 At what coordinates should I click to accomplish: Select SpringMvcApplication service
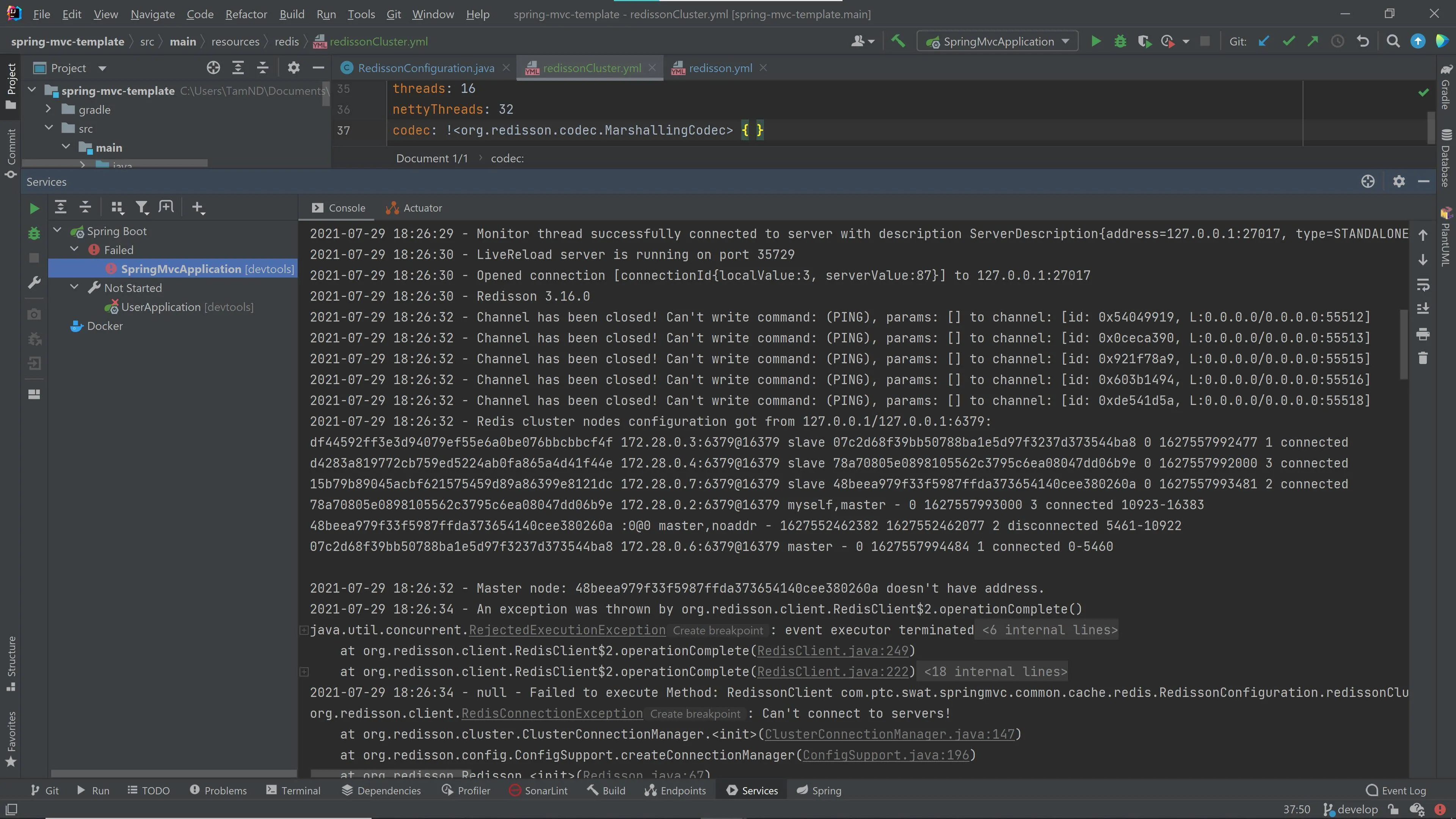(x=173, y=268)
